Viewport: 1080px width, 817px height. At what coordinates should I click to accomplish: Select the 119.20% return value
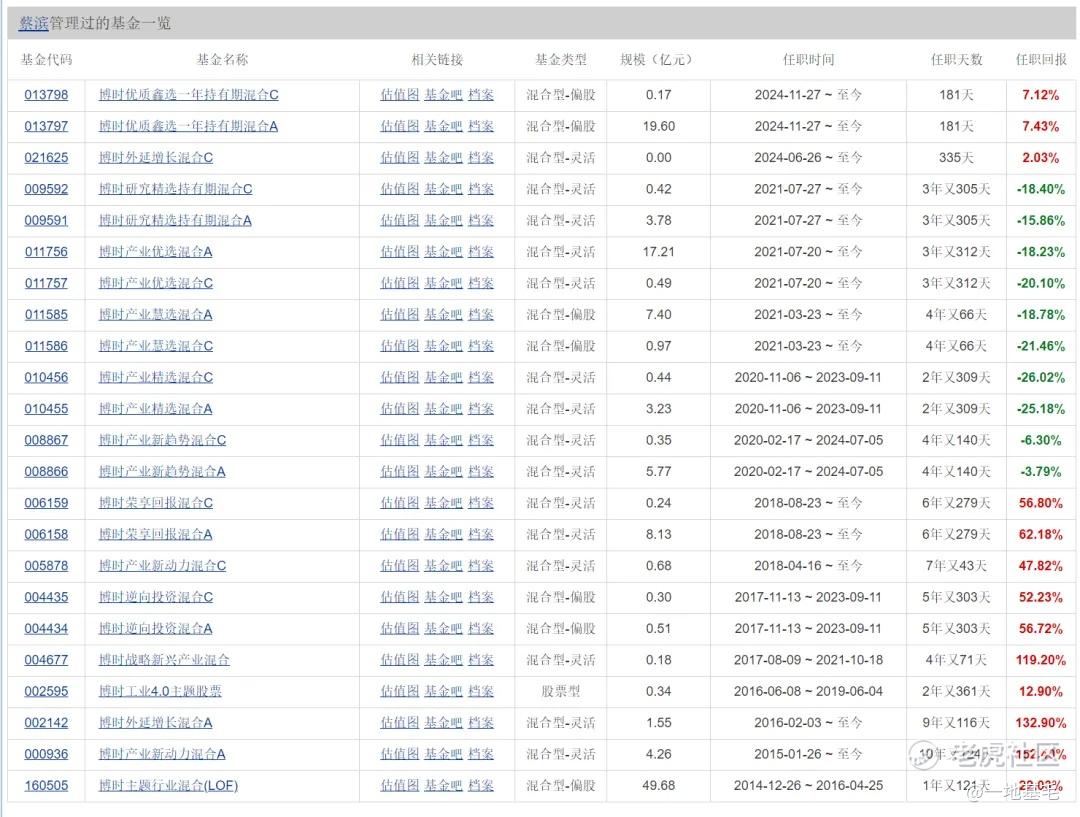[1041, 660]
